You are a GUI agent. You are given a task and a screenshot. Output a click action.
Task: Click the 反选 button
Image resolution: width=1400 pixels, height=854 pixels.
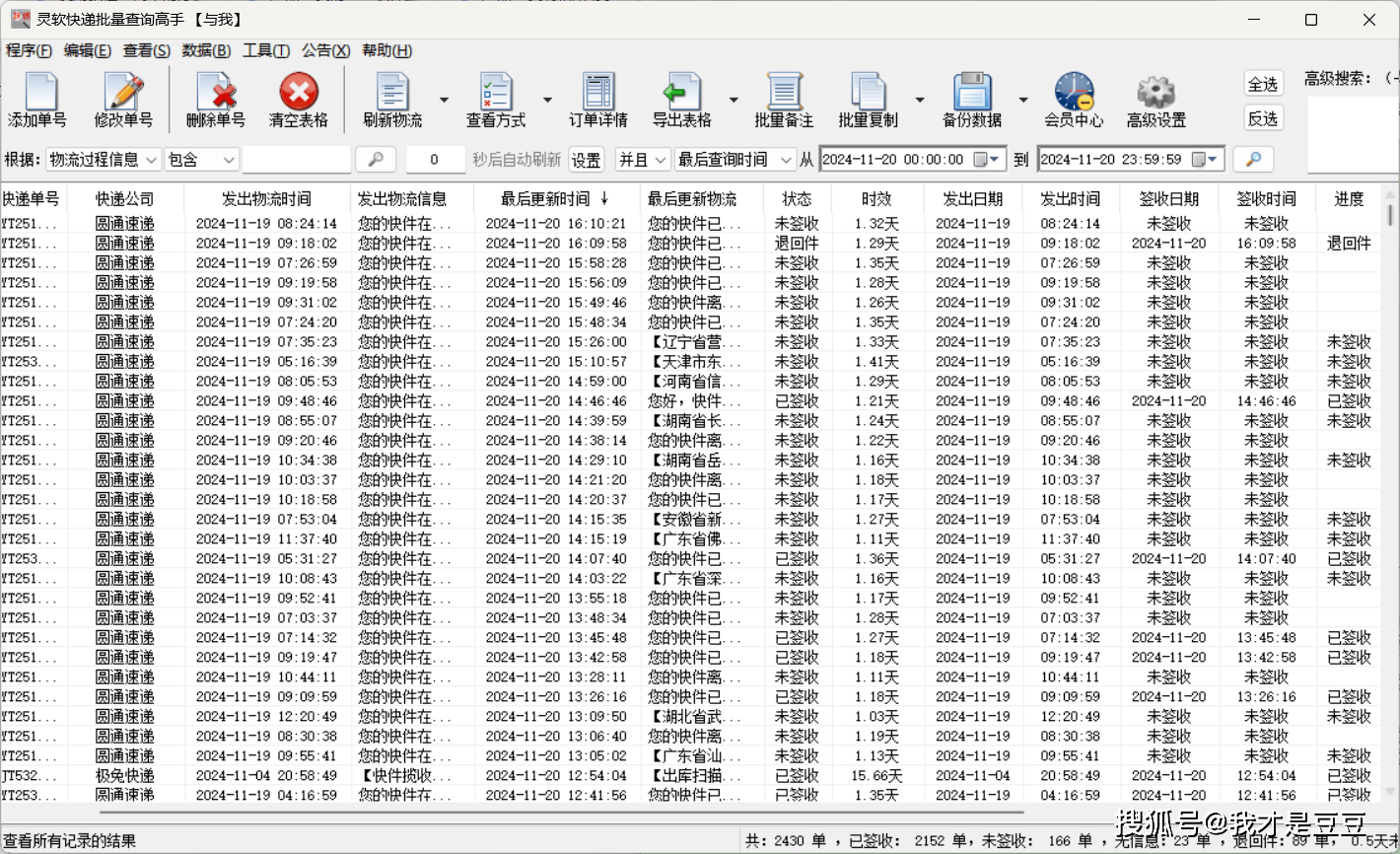coord(1263,118)
